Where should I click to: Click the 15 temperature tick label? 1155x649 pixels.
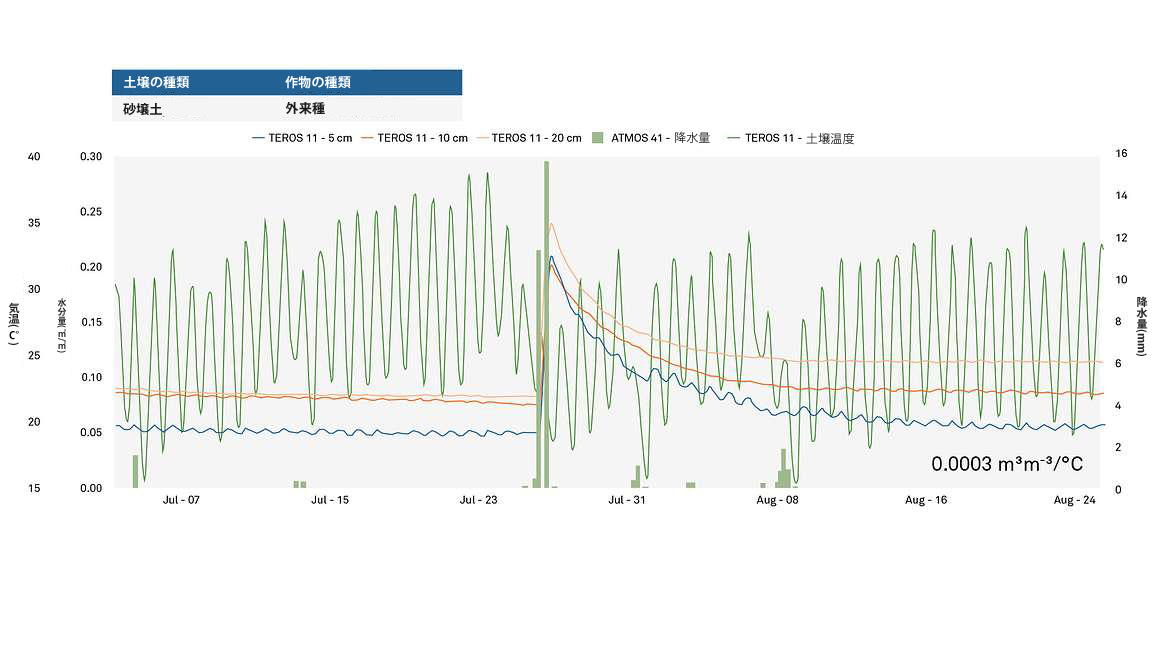coord(34,488)
